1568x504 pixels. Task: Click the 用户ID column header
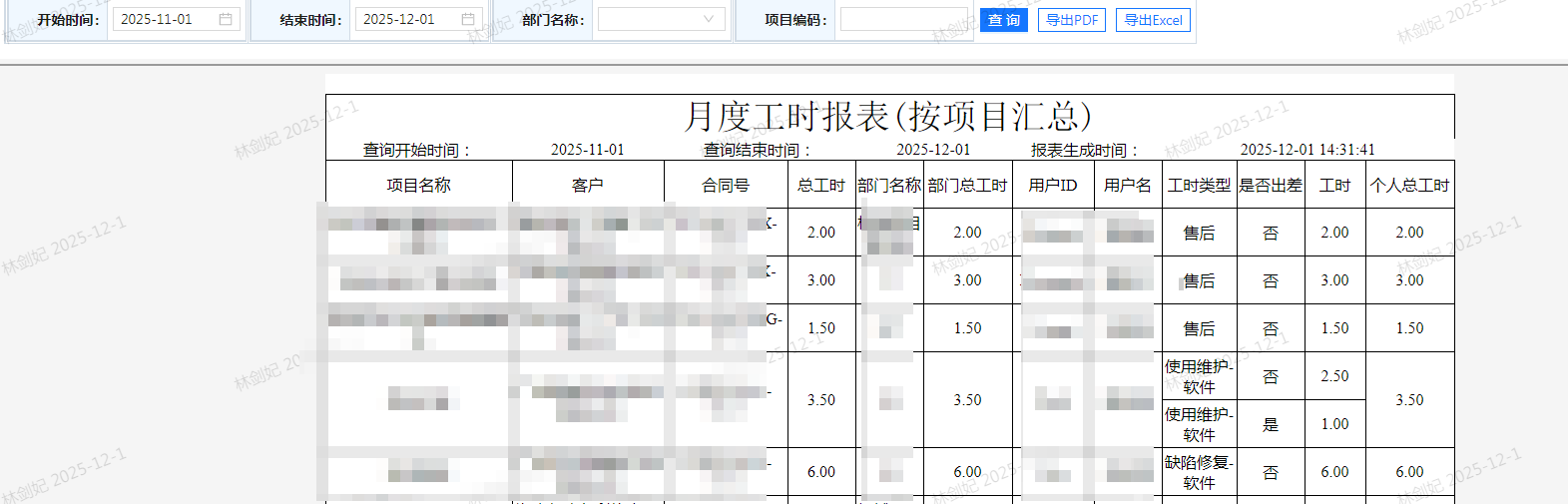1053,185
